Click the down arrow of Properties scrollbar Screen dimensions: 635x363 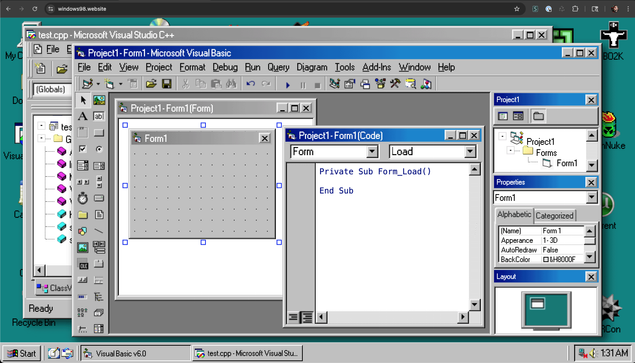pos(590,256)
